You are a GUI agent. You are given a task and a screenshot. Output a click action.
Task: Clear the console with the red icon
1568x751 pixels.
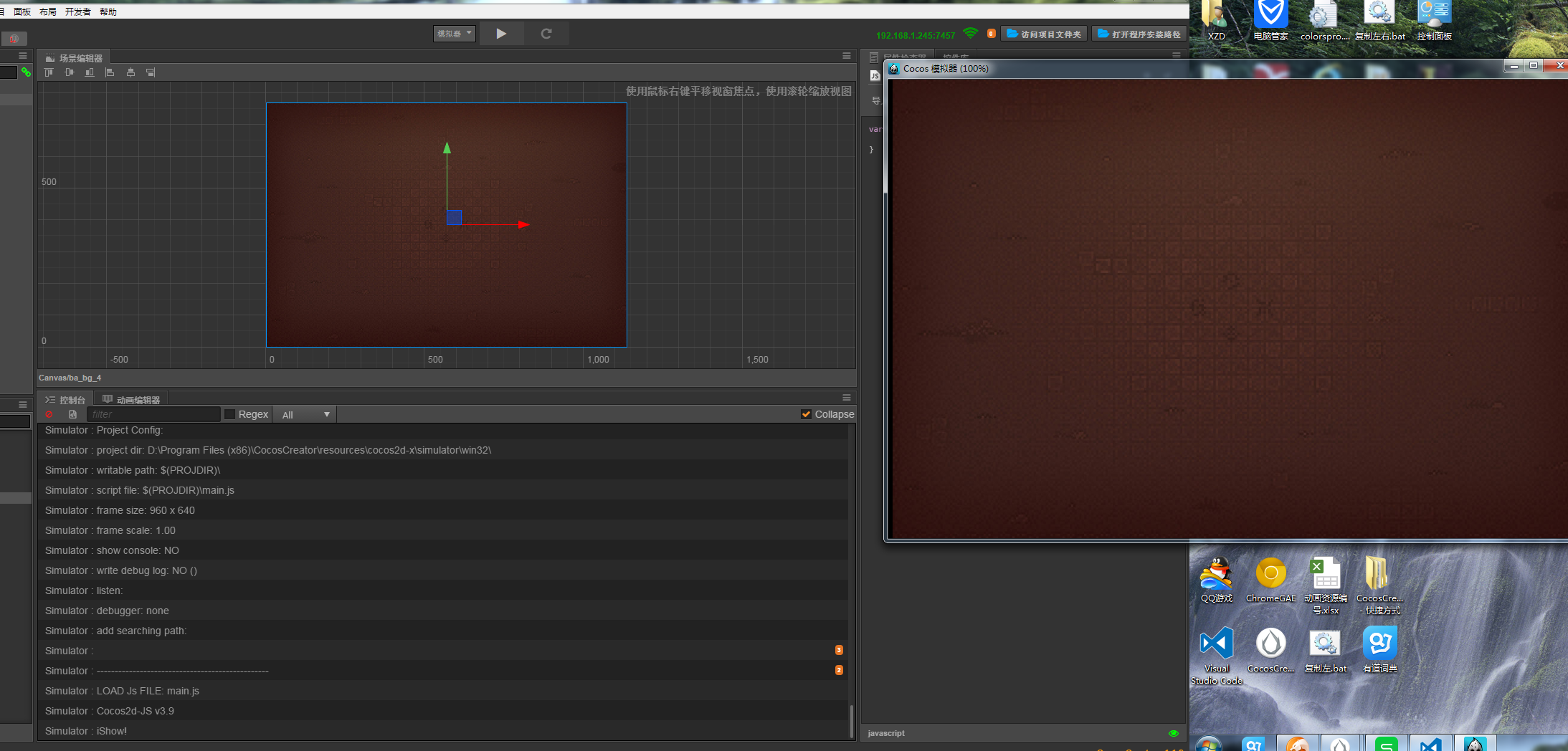click(x=49, y=414)
